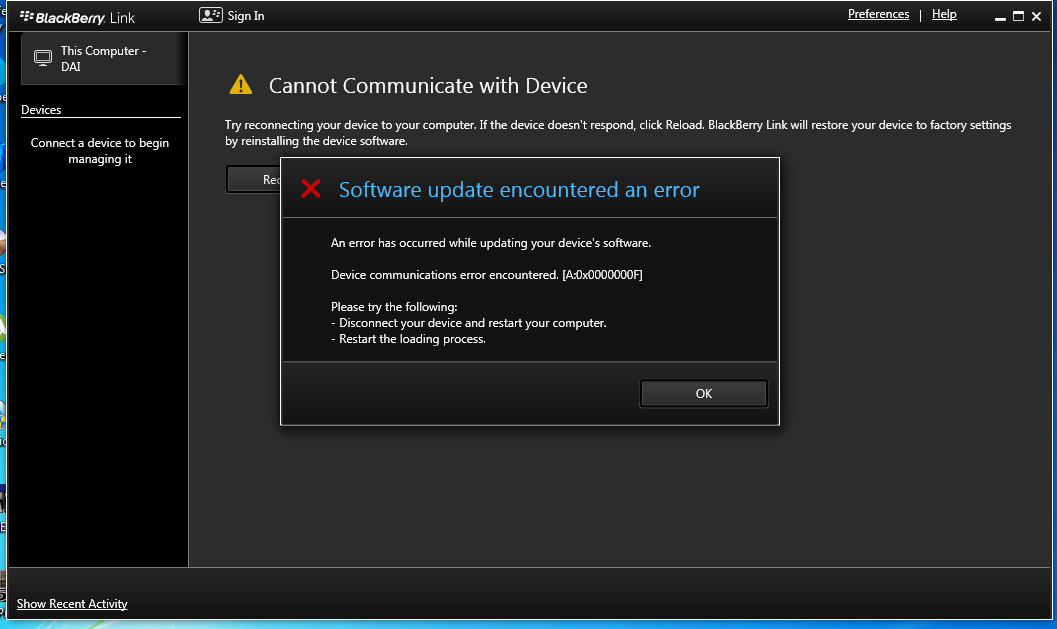Screen dimensions: 1057x629
Task: Click 'Connect a device to begin managing it' text
Action: tap(100, 151)
